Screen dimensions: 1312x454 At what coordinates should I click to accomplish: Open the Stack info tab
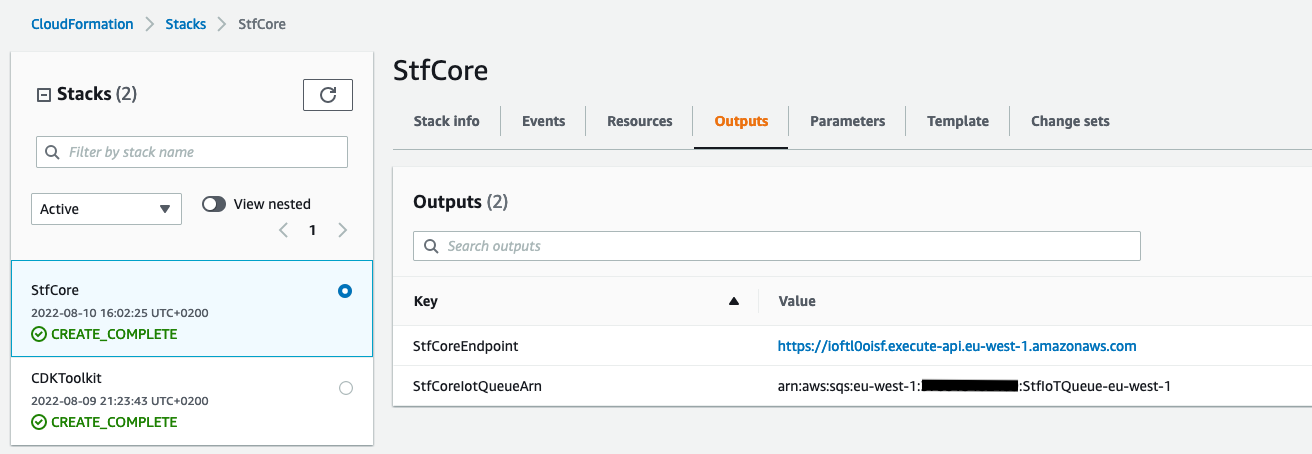coord(446,121)
